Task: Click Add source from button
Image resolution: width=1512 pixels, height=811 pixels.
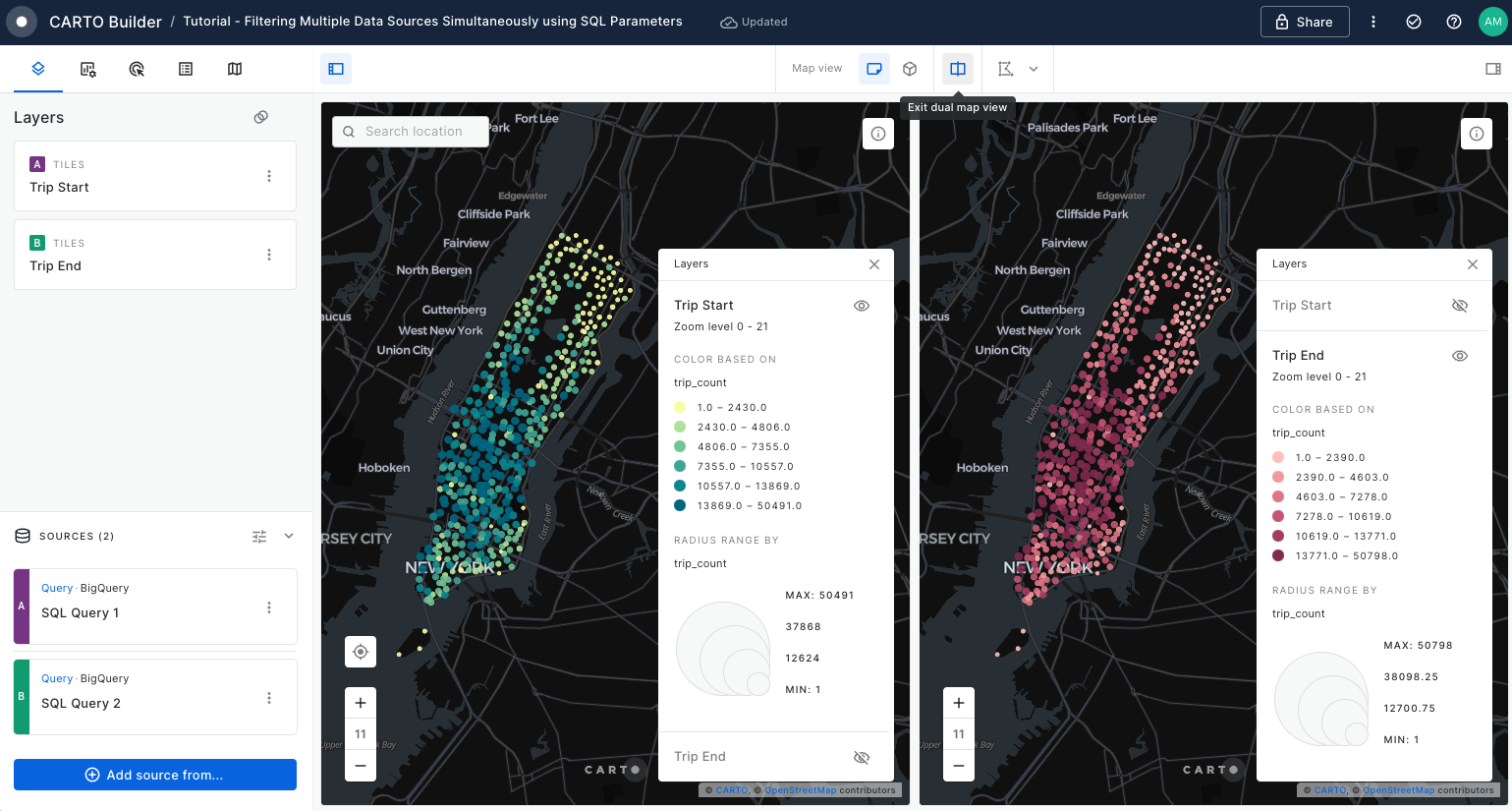Action: pyautogui.click(x=155, y=775)
